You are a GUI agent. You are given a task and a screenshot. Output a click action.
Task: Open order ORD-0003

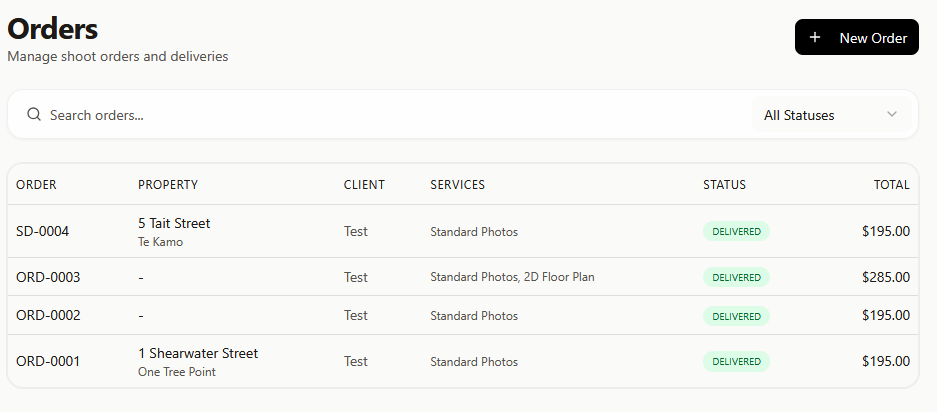click(48, 277)
